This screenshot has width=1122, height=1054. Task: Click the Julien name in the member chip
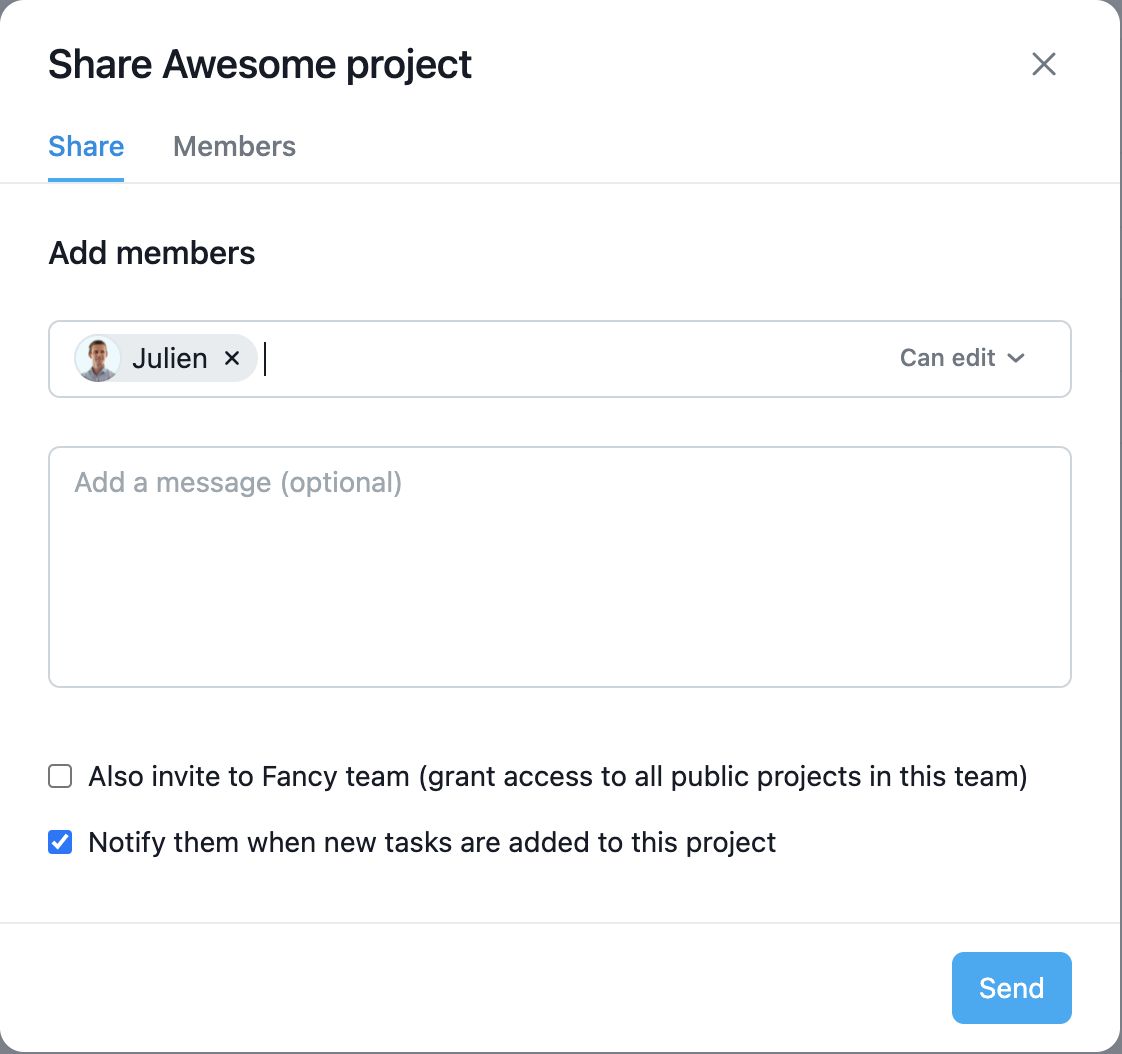tap(170, 358)
